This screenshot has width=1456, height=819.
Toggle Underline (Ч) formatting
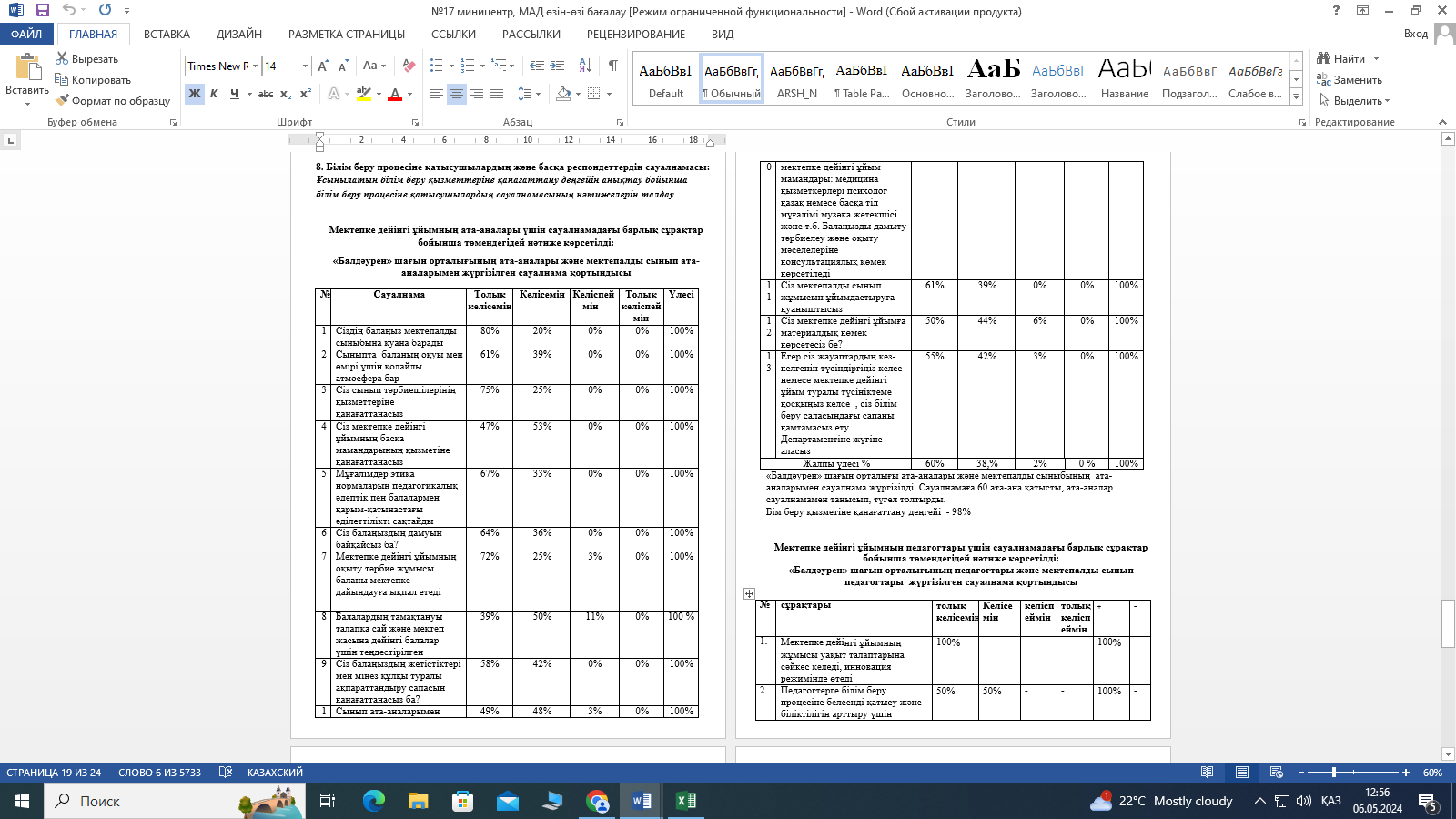coord(234,94)
